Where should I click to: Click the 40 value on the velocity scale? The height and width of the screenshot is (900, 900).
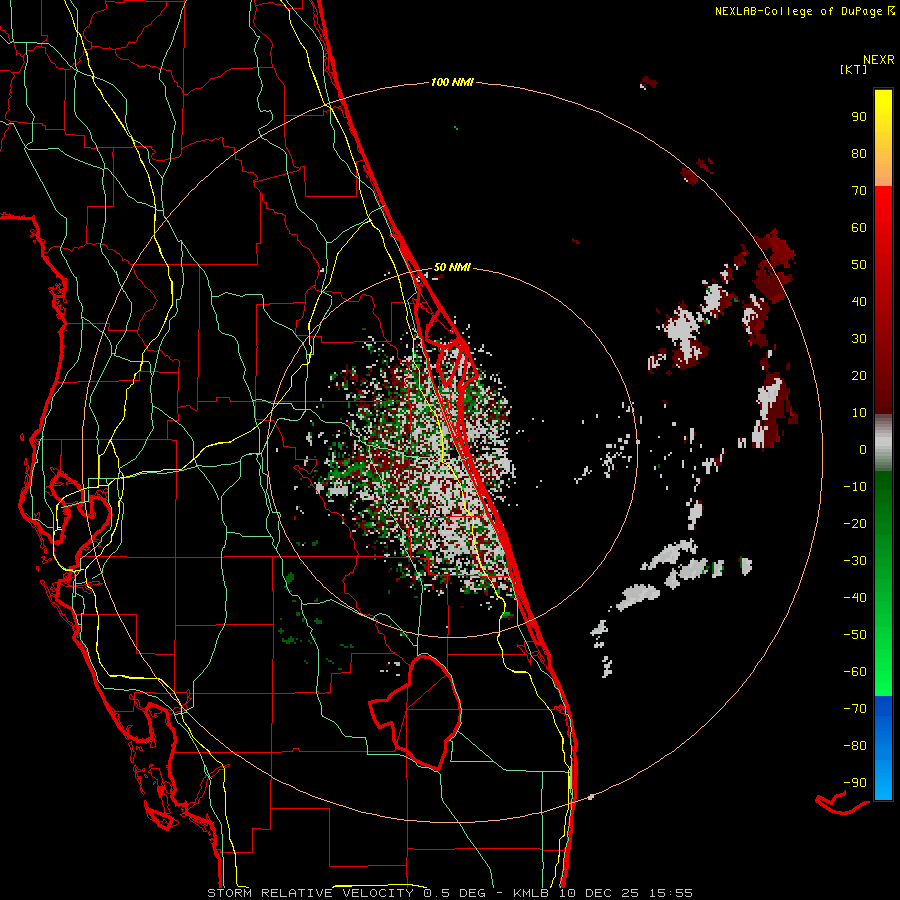click(x=859, y=301)
